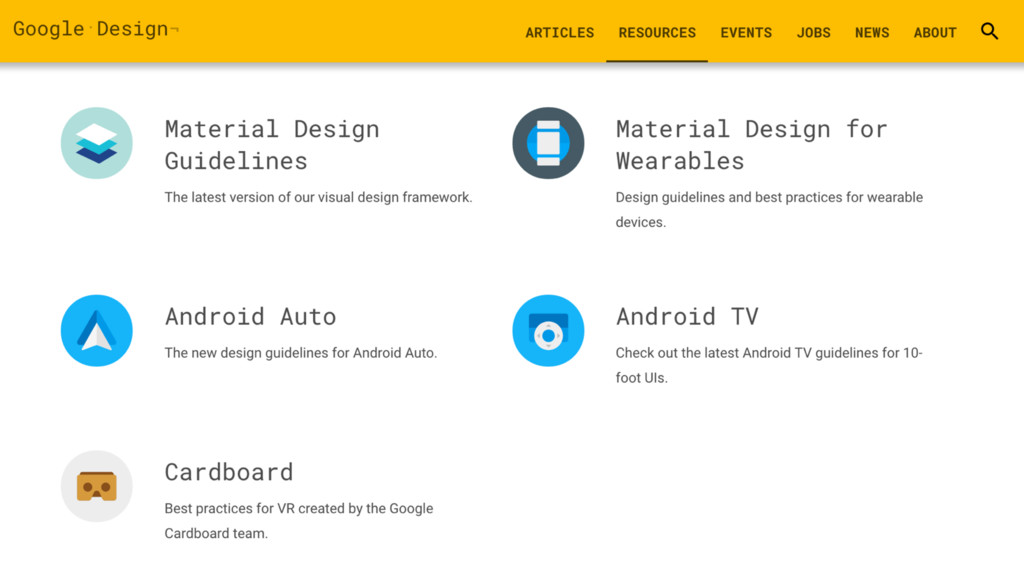The width and height of the screenshot is (1024, 576).
Task: Click the Cardboard heading link
Action: point(229,472)
